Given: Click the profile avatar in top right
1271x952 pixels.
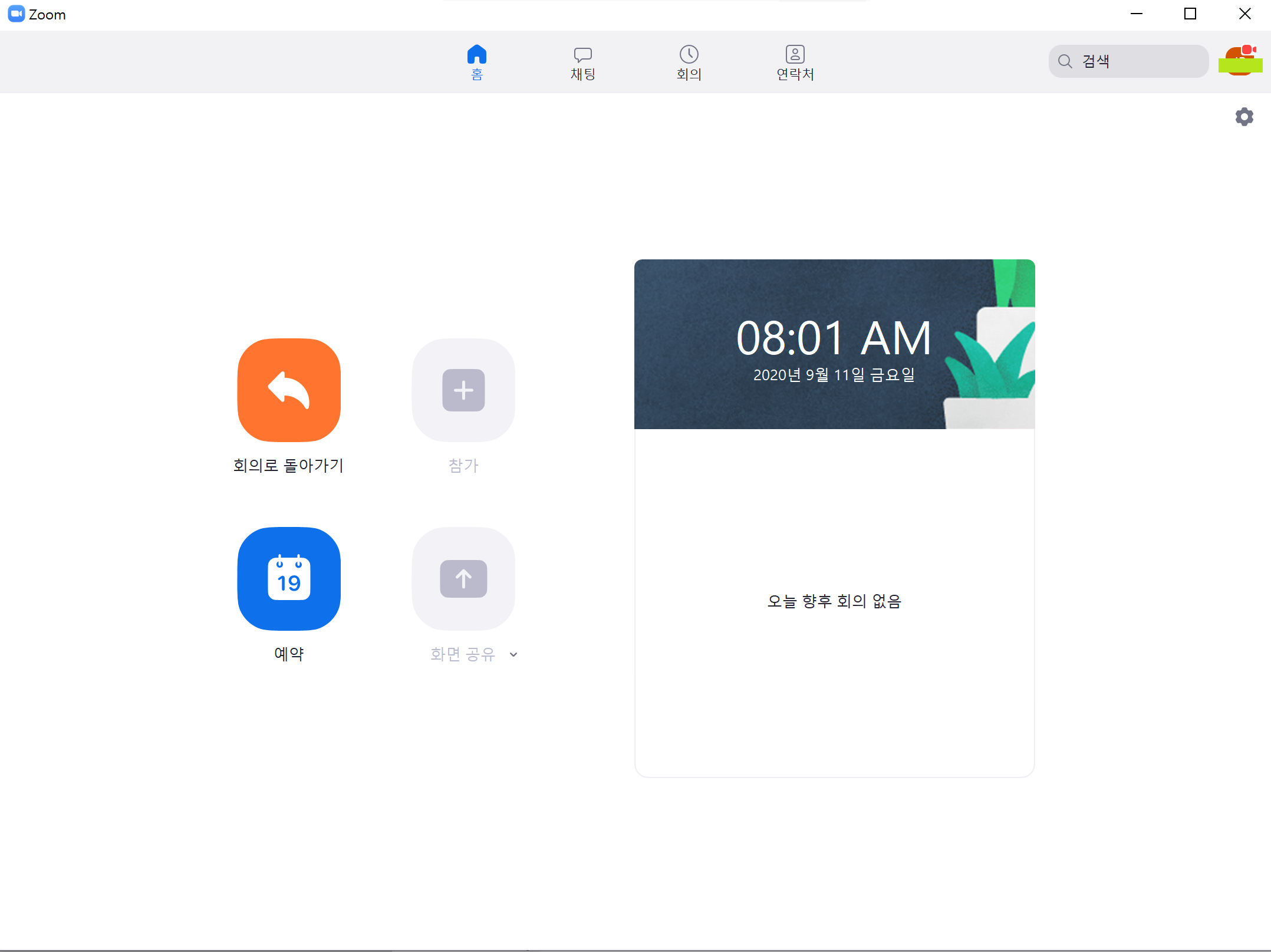Looking at the screenshot, I should coord(1239,61).
